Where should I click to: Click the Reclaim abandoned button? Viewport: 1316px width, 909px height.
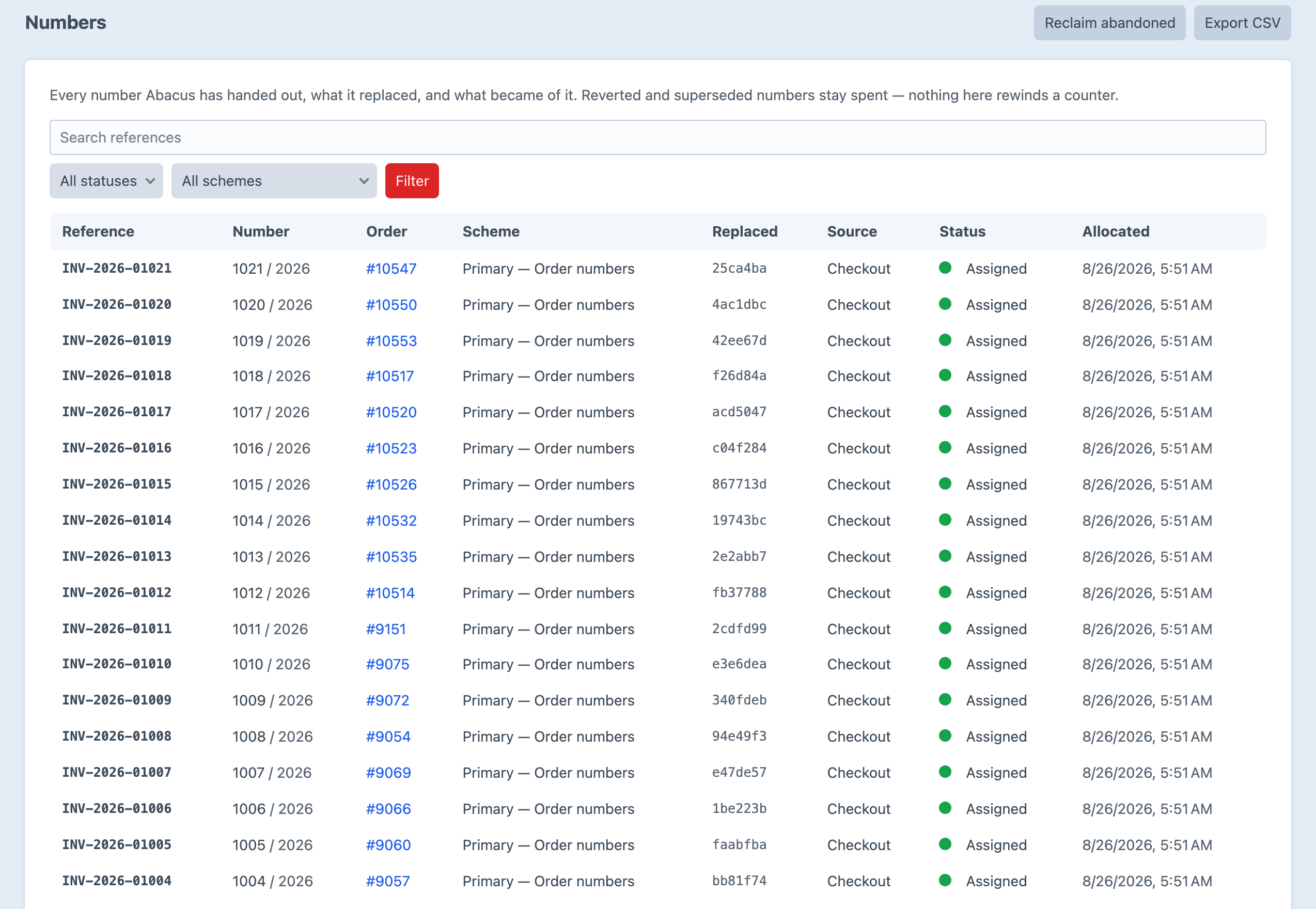(x=1109, y=23)
